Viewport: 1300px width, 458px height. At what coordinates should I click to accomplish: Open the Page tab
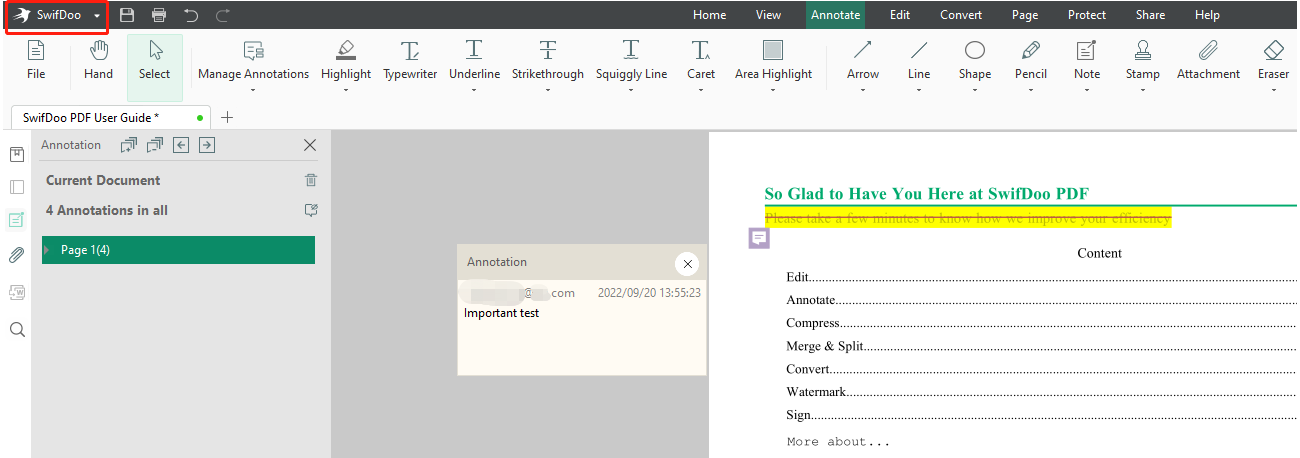(1025, 15)
